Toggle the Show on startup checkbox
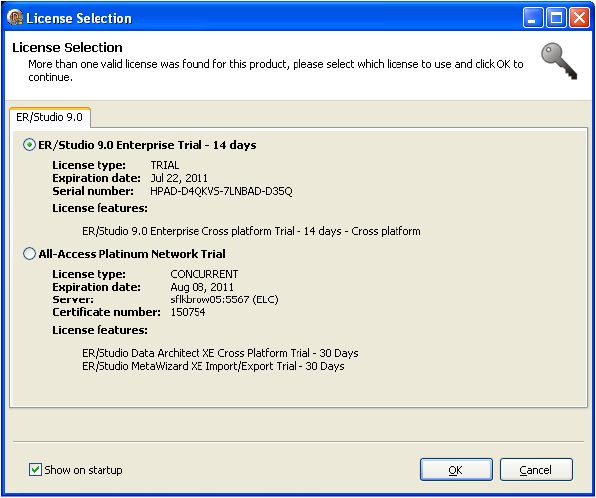This screenshot has width=596, height=498. (x=35, y=470)
